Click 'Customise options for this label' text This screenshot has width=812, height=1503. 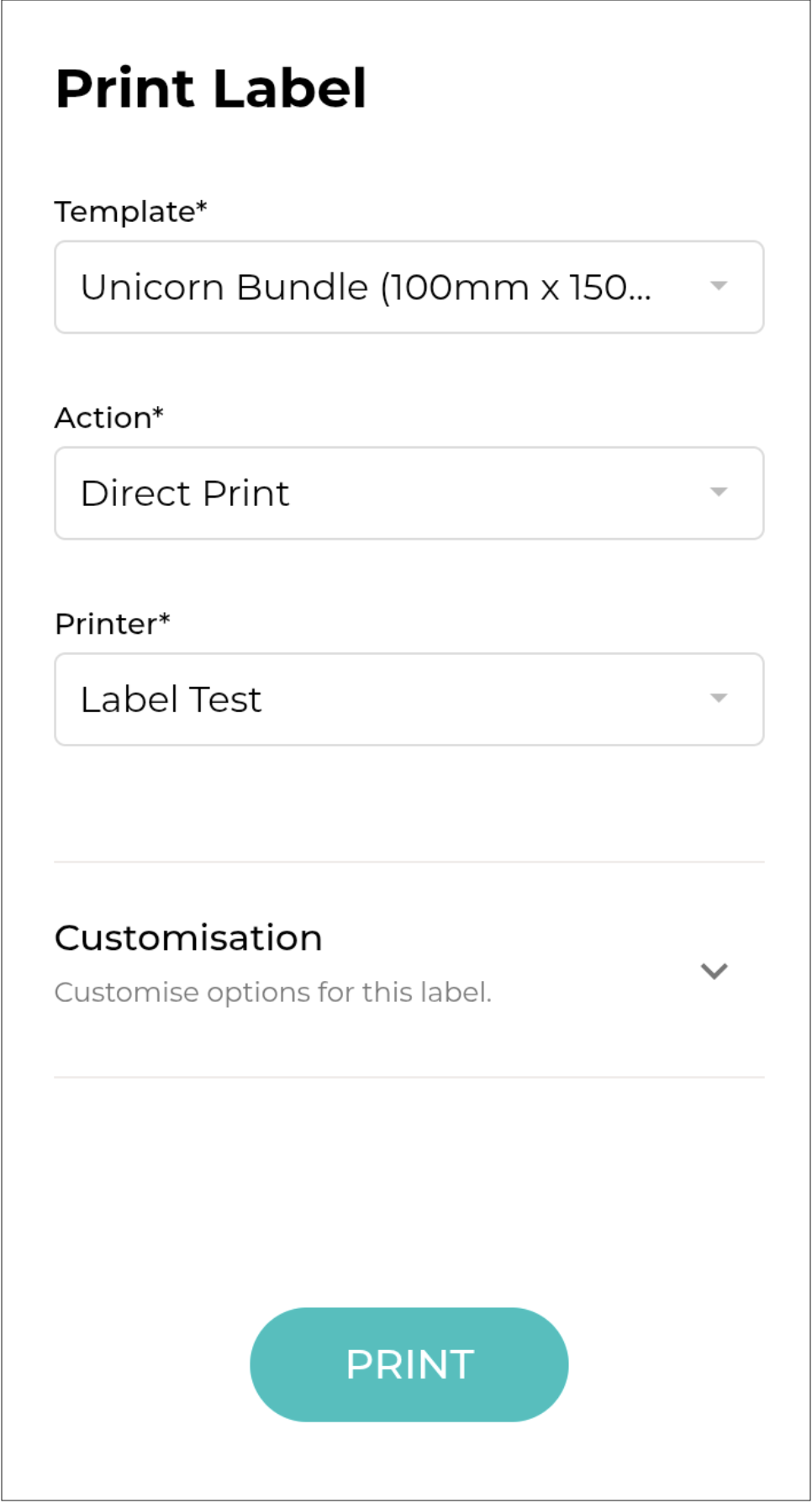click(272, 993)
